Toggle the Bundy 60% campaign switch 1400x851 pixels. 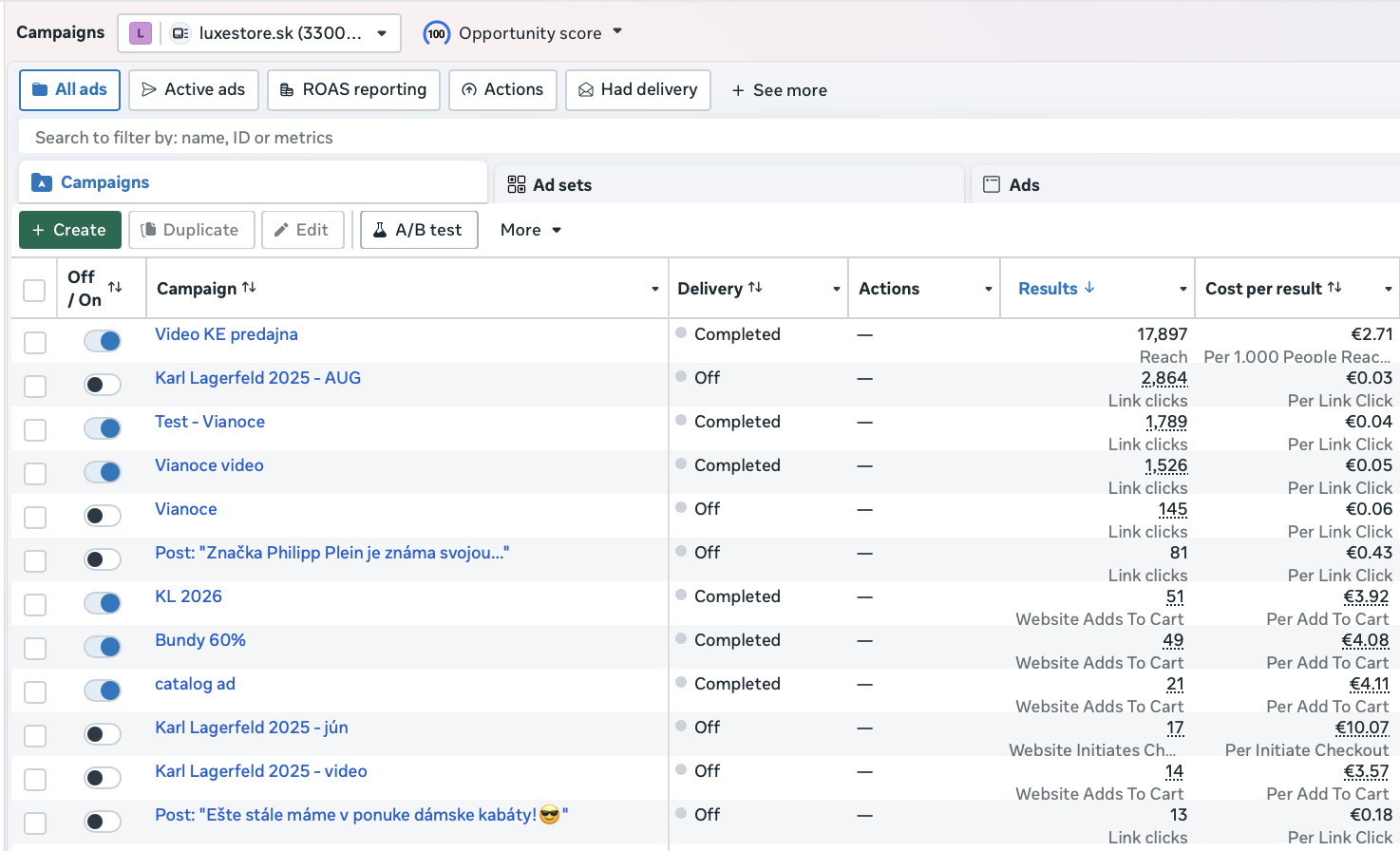[103, 647]
